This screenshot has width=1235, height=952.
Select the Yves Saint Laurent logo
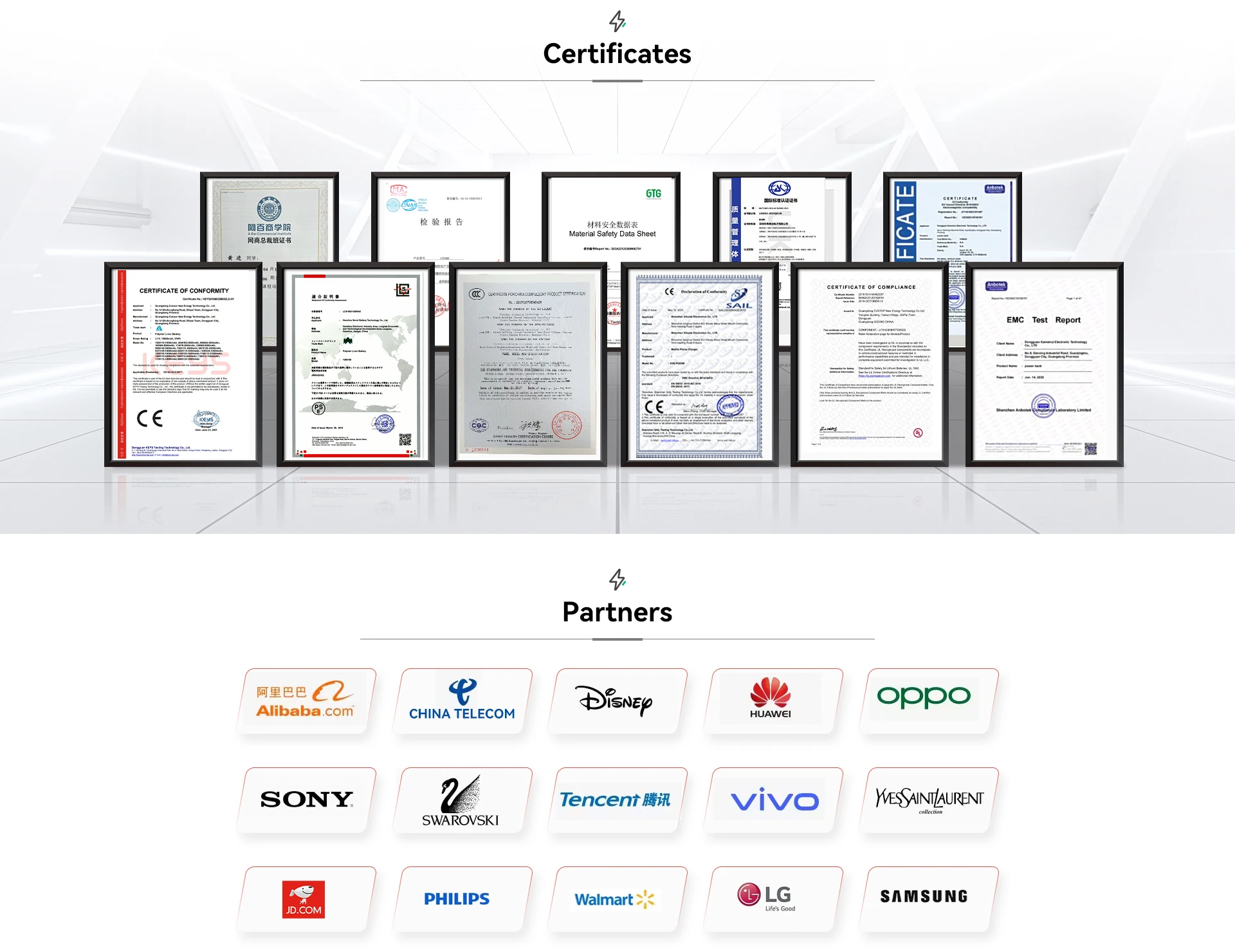(x=929, y=800)
